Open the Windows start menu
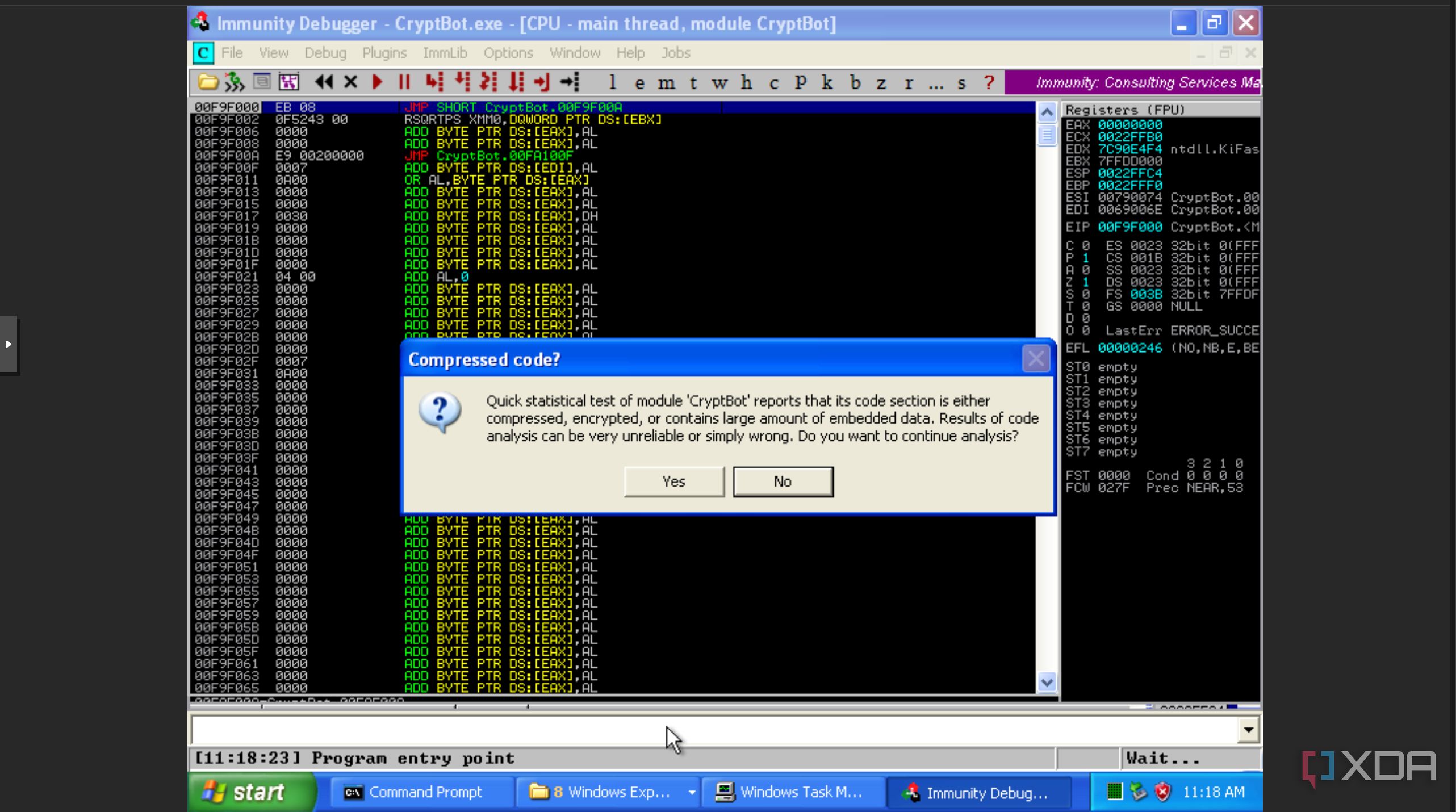The height and width of the screenshot is (812, 1456). click(251, 792)
